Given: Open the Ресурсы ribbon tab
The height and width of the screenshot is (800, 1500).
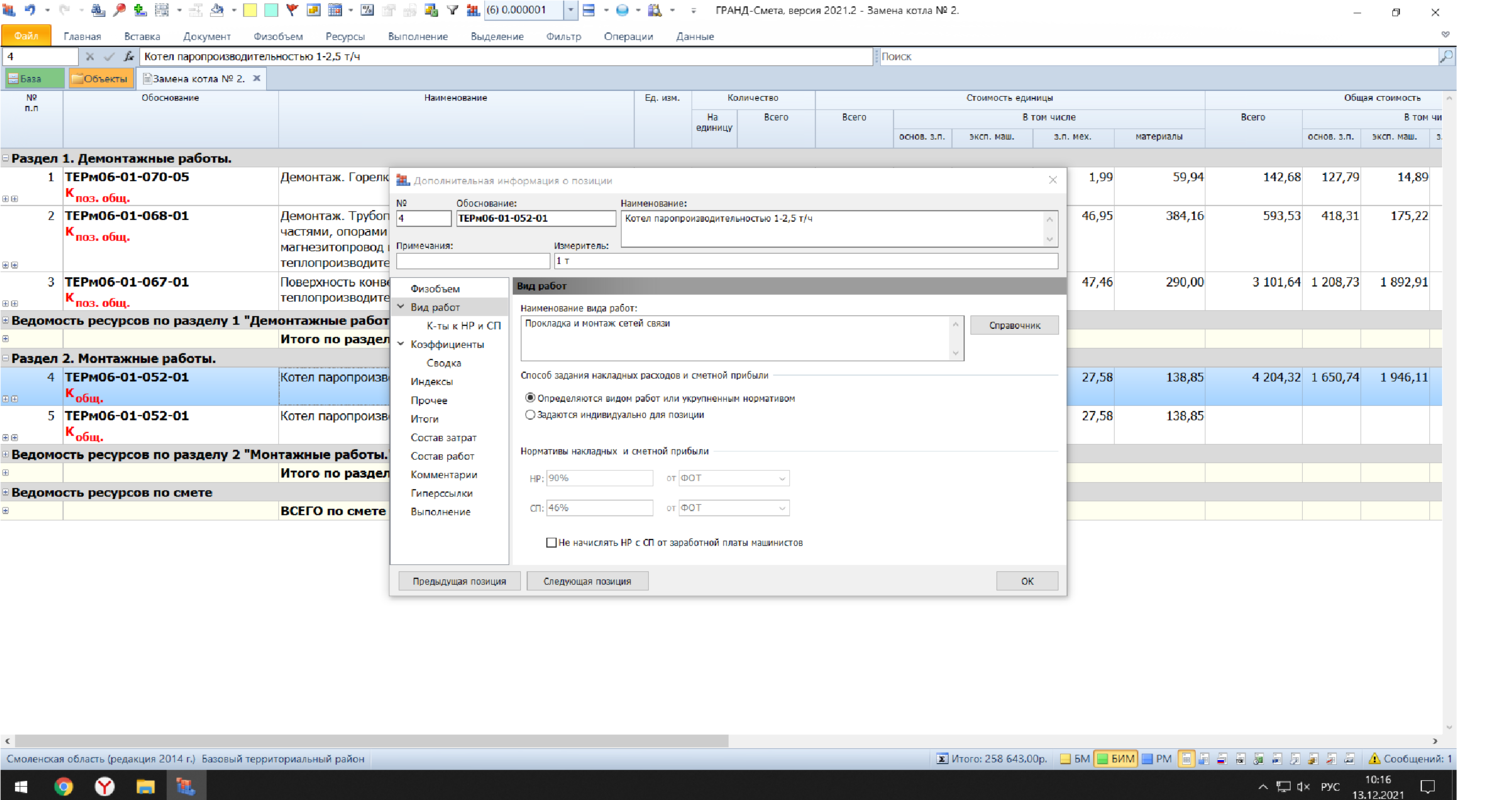Looking at the screenshot, I should pyautogui.click(x=345, y=37).
